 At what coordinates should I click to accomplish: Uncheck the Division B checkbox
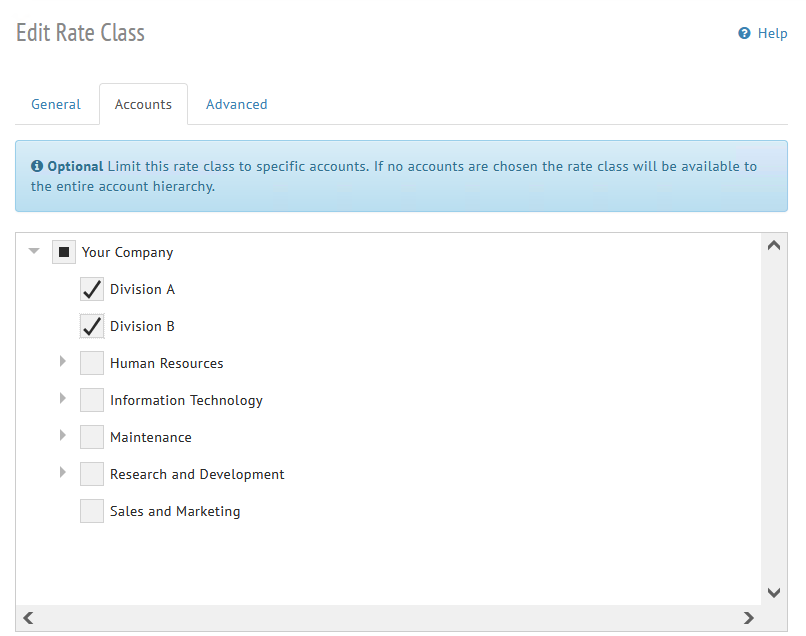(x=92, y=326)
